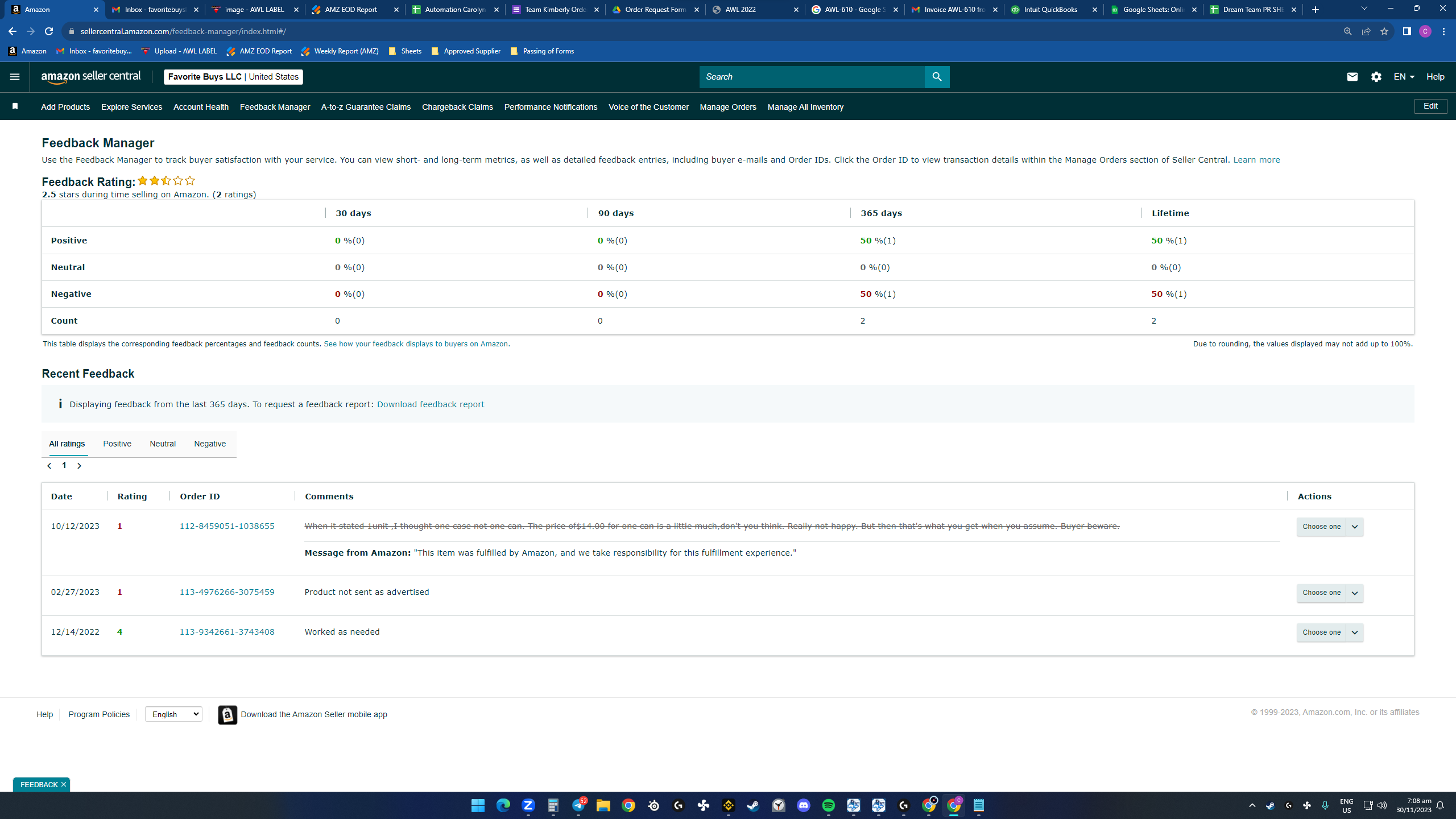Open order 112-8459051-1038655

[227, 526]
